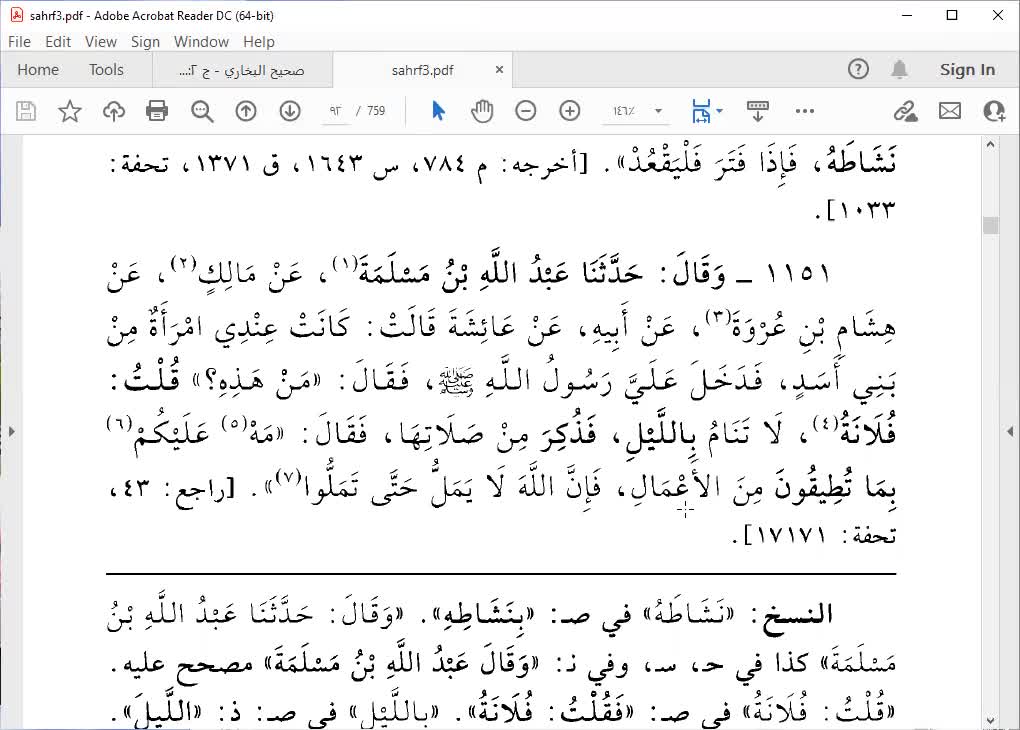Minimize the Acrobat Reader window

pyautogui.click(x=907, y=15)
